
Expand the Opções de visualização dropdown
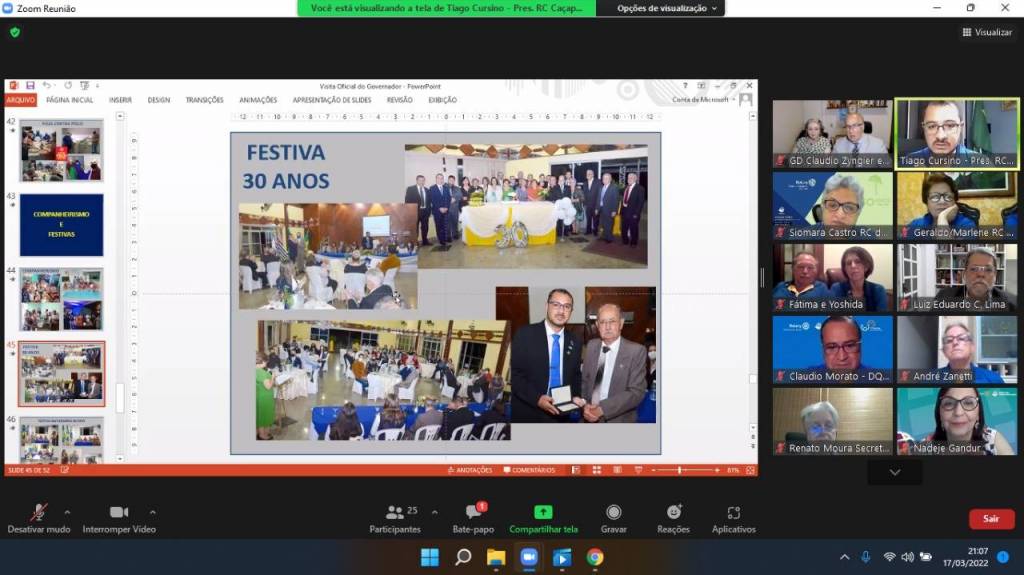coord(661,8)
